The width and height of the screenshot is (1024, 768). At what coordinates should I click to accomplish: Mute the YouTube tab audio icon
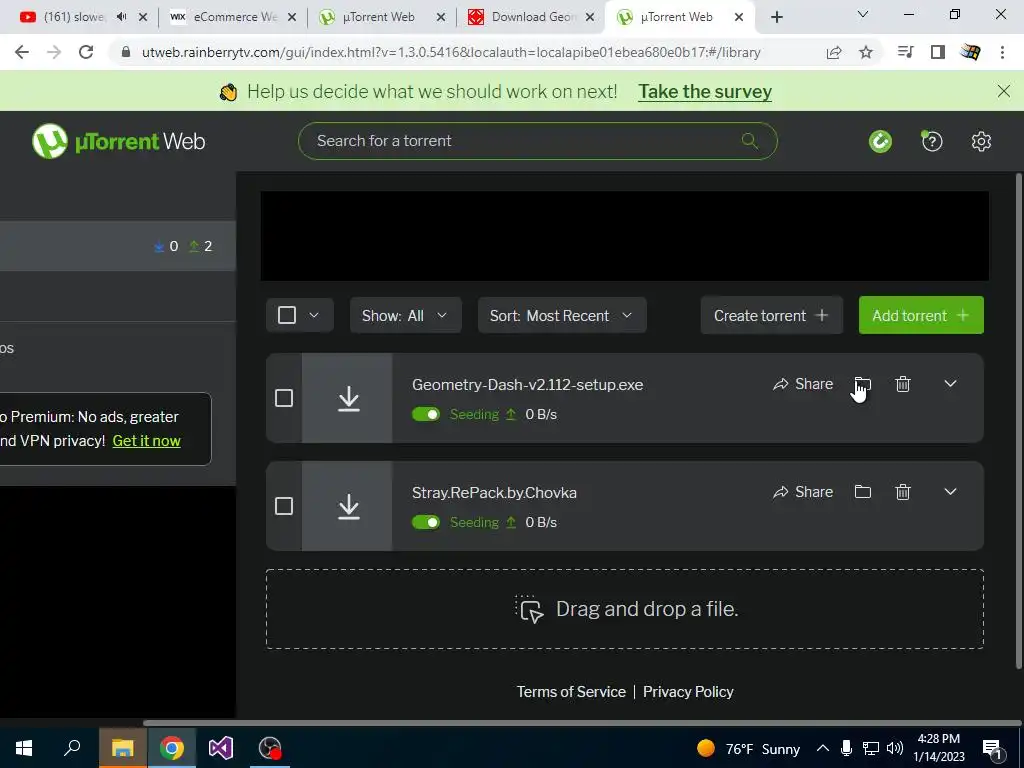(x=121, y=17)
